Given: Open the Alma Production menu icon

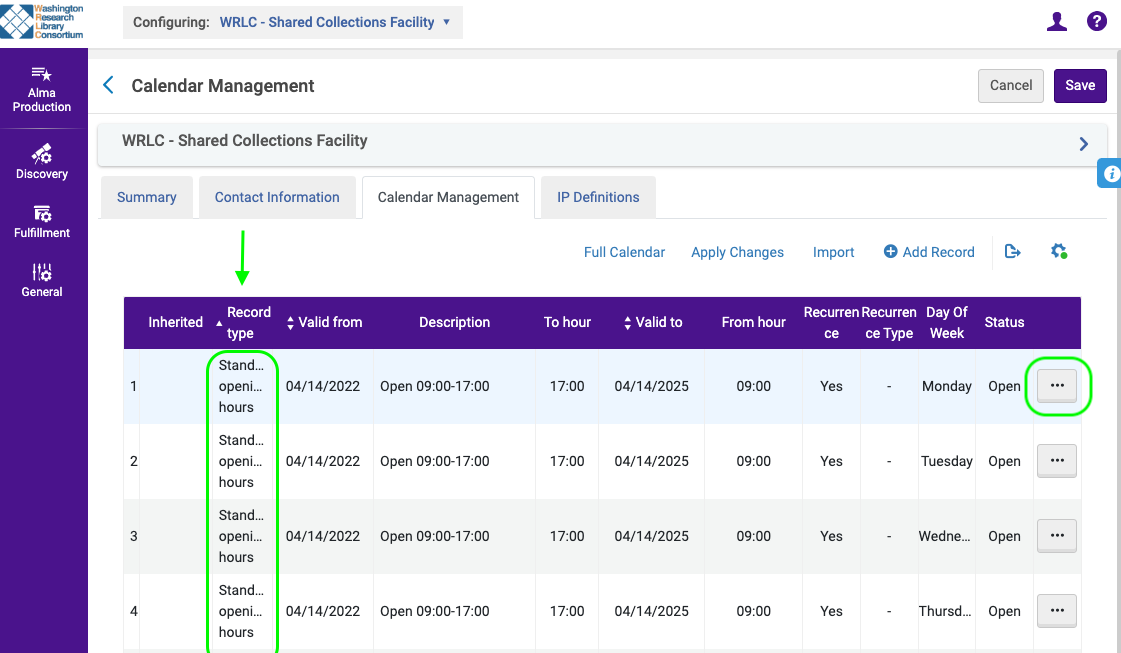Looking at the screenshot, I should pos(41,89).
